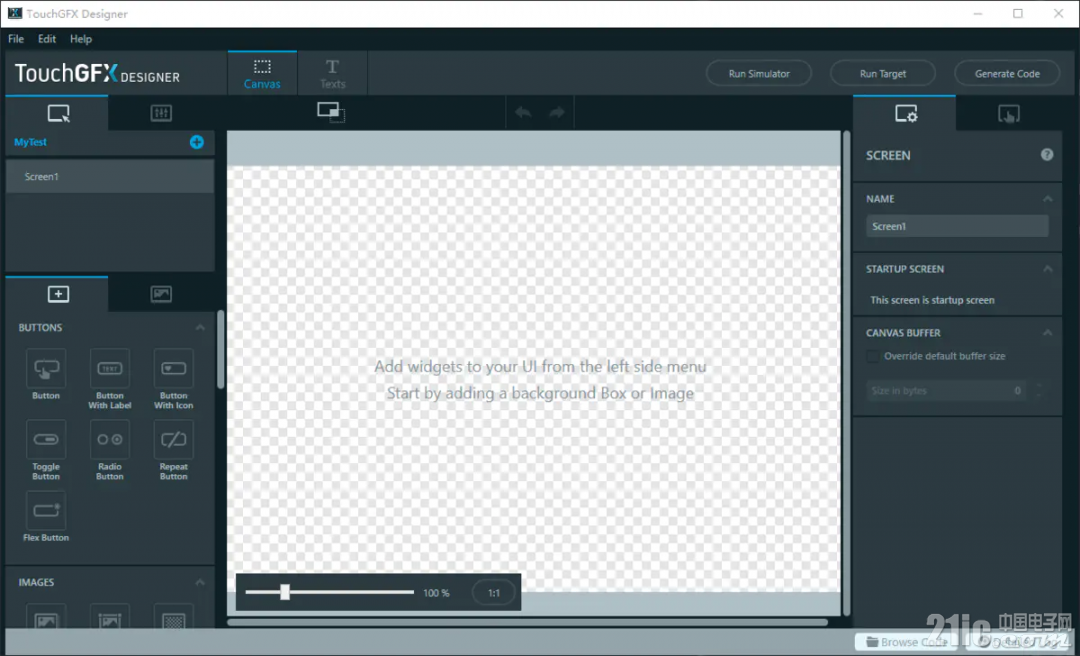Click the Size in bytes field

[946, 391]
